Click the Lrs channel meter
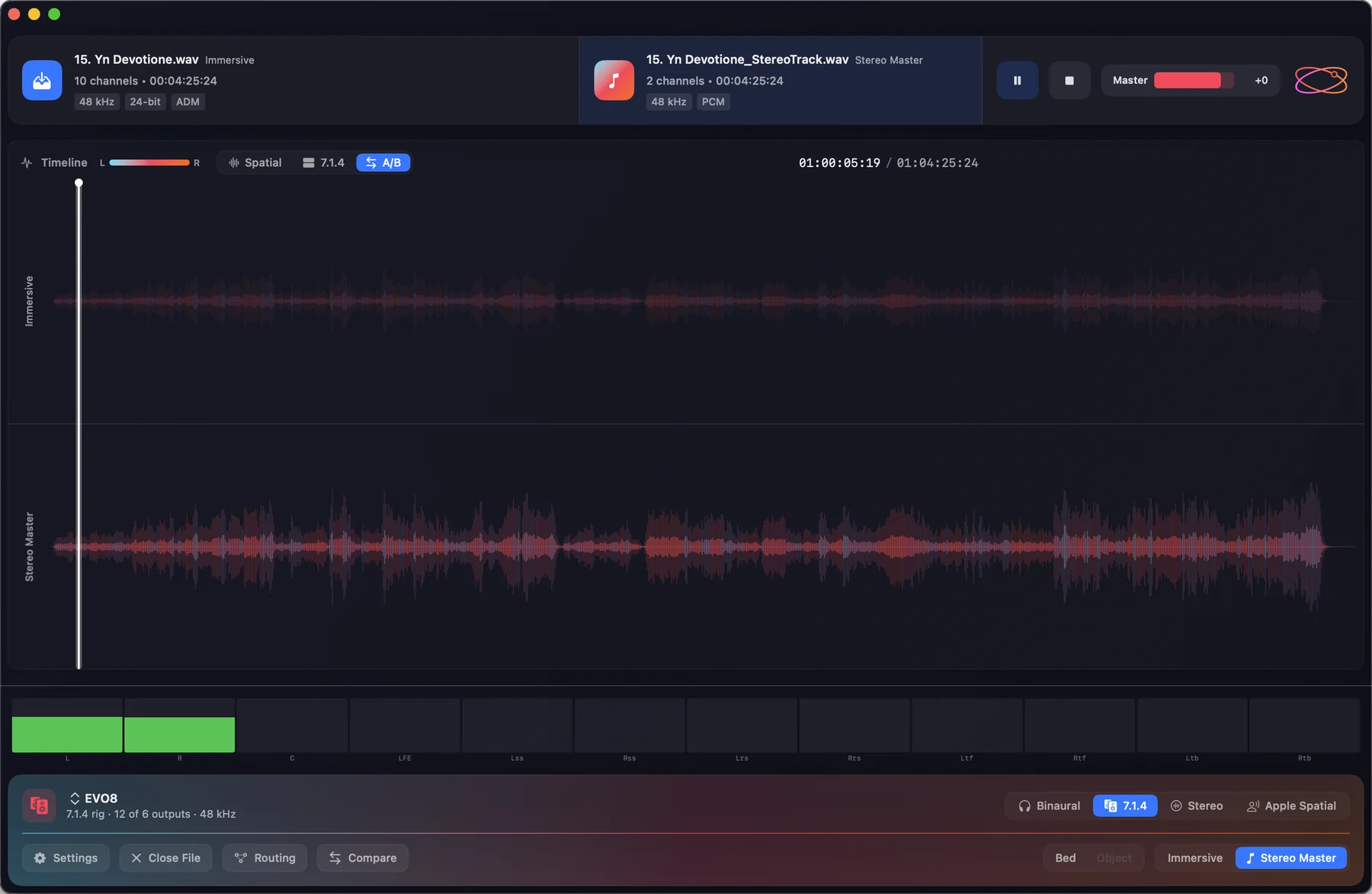1372x894 pixels. [x=742, y=726]
